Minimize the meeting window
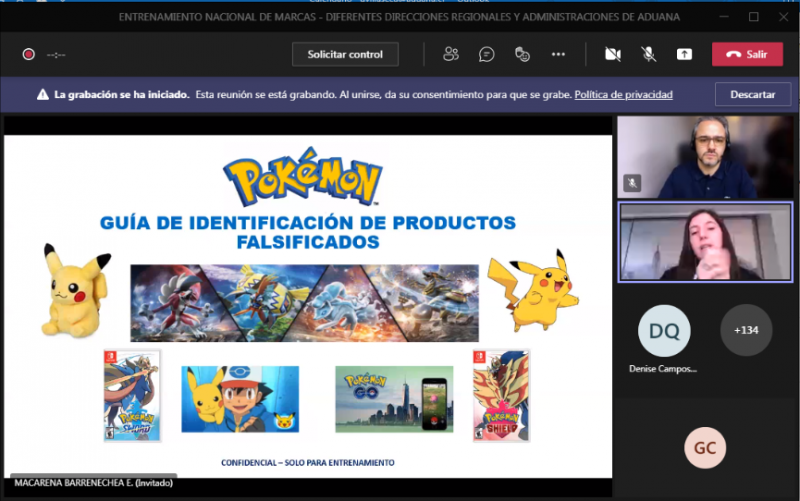Viewport: 800px width, 501px height. click(x=724, y=17)
